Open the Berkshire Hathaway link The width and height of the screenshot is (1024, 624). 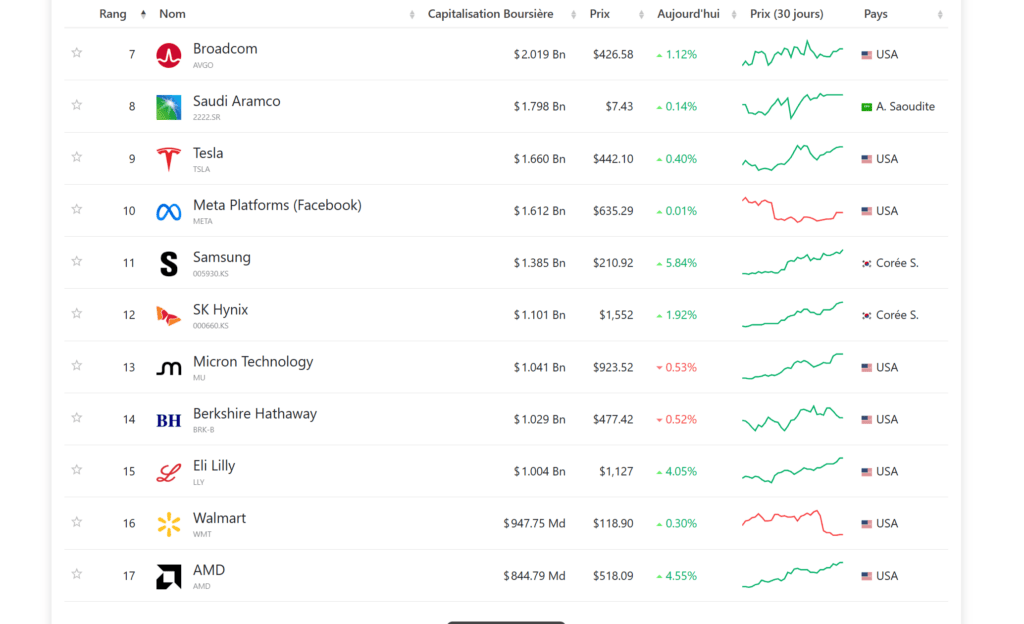click(x=255, y=414)
